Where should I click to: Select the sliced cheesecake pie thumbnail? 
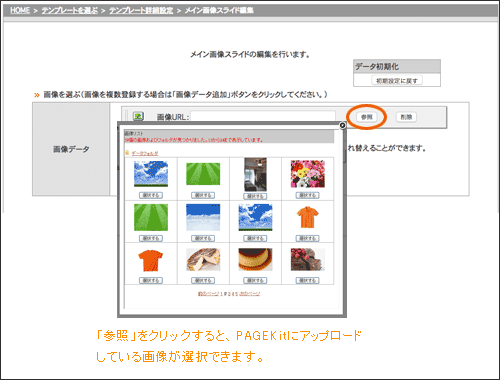pos(203,259)
